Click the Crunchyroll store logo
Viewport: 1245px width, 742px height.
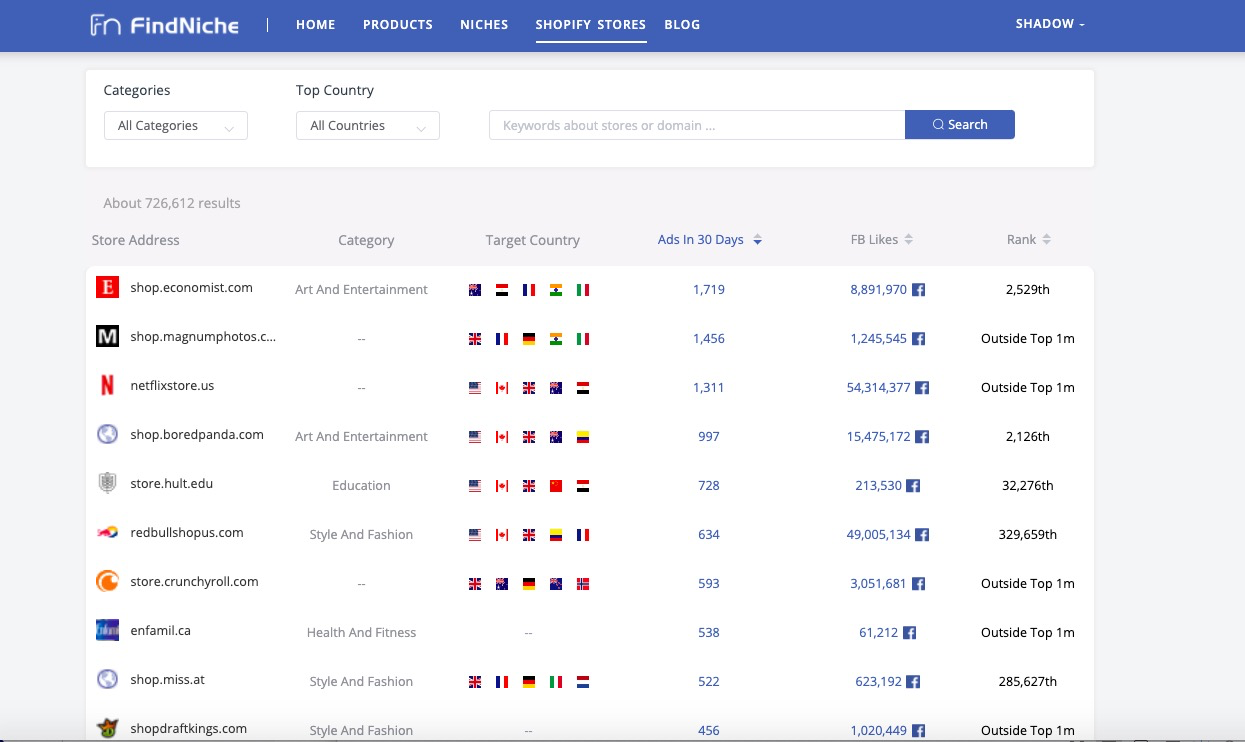(x=107, y=582)
